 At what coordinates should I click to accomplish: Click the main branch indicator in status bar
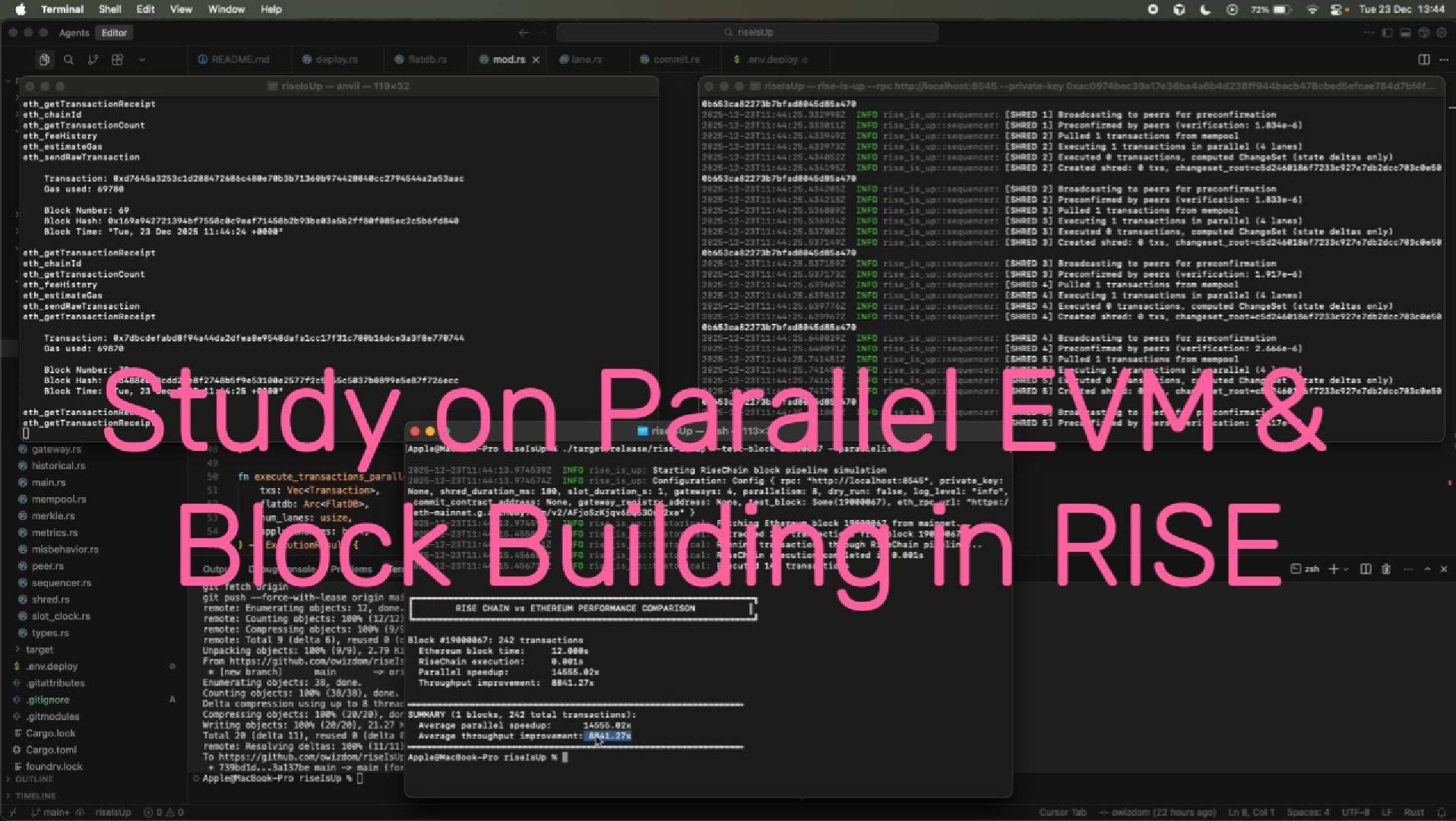point(52,812)
